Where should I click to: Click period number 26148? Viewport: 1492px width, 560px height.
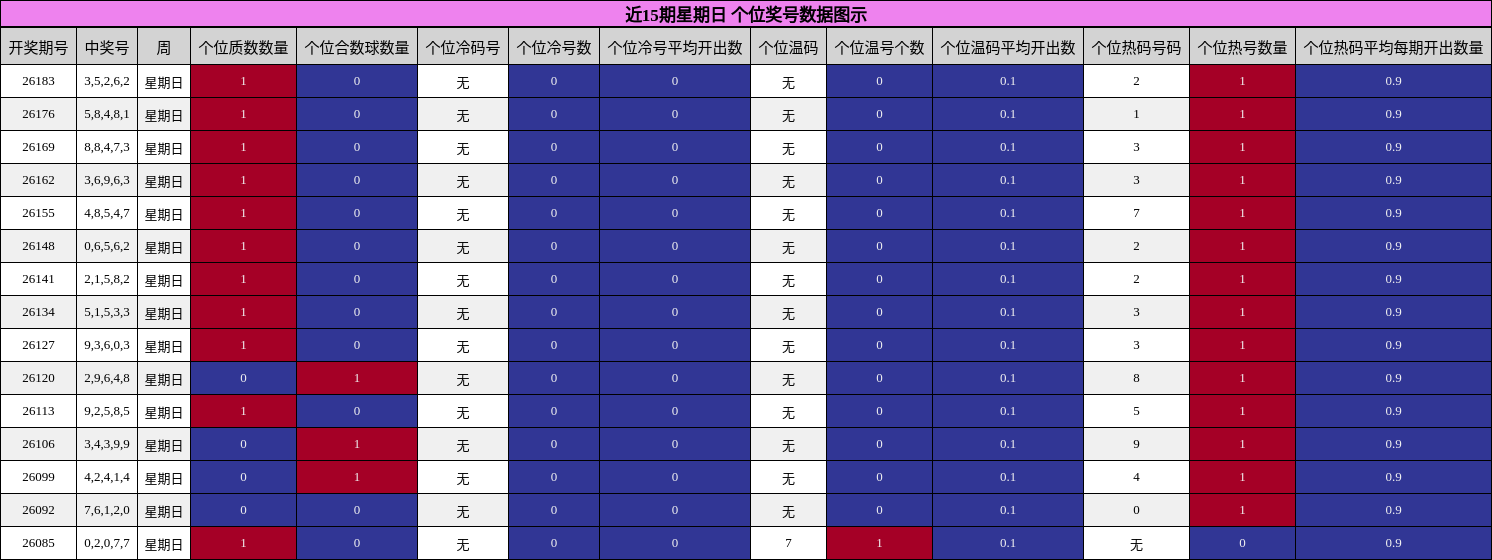[38, 246]
